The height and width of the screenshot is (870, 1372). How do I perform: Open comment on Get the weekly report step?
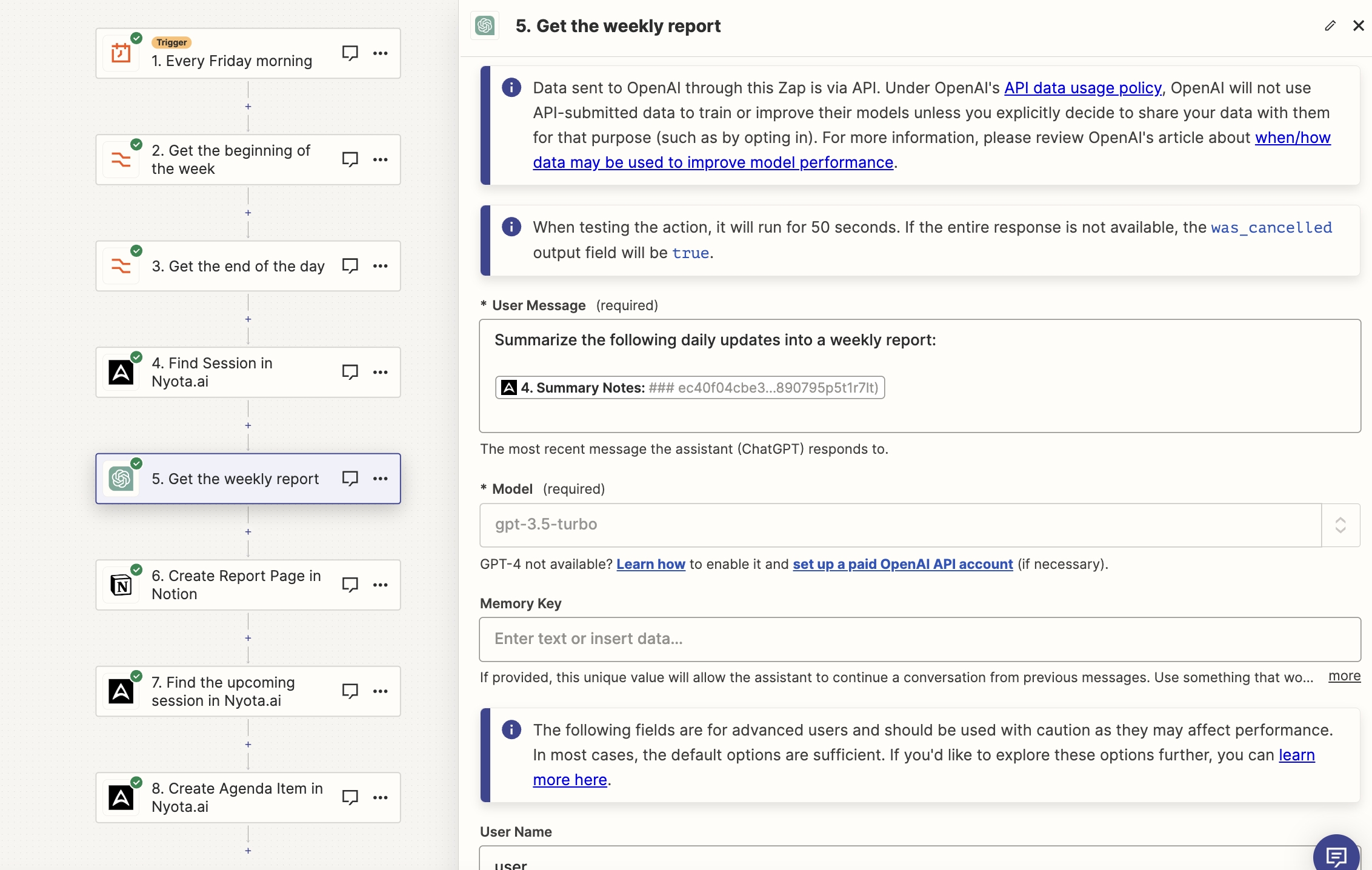350,479
